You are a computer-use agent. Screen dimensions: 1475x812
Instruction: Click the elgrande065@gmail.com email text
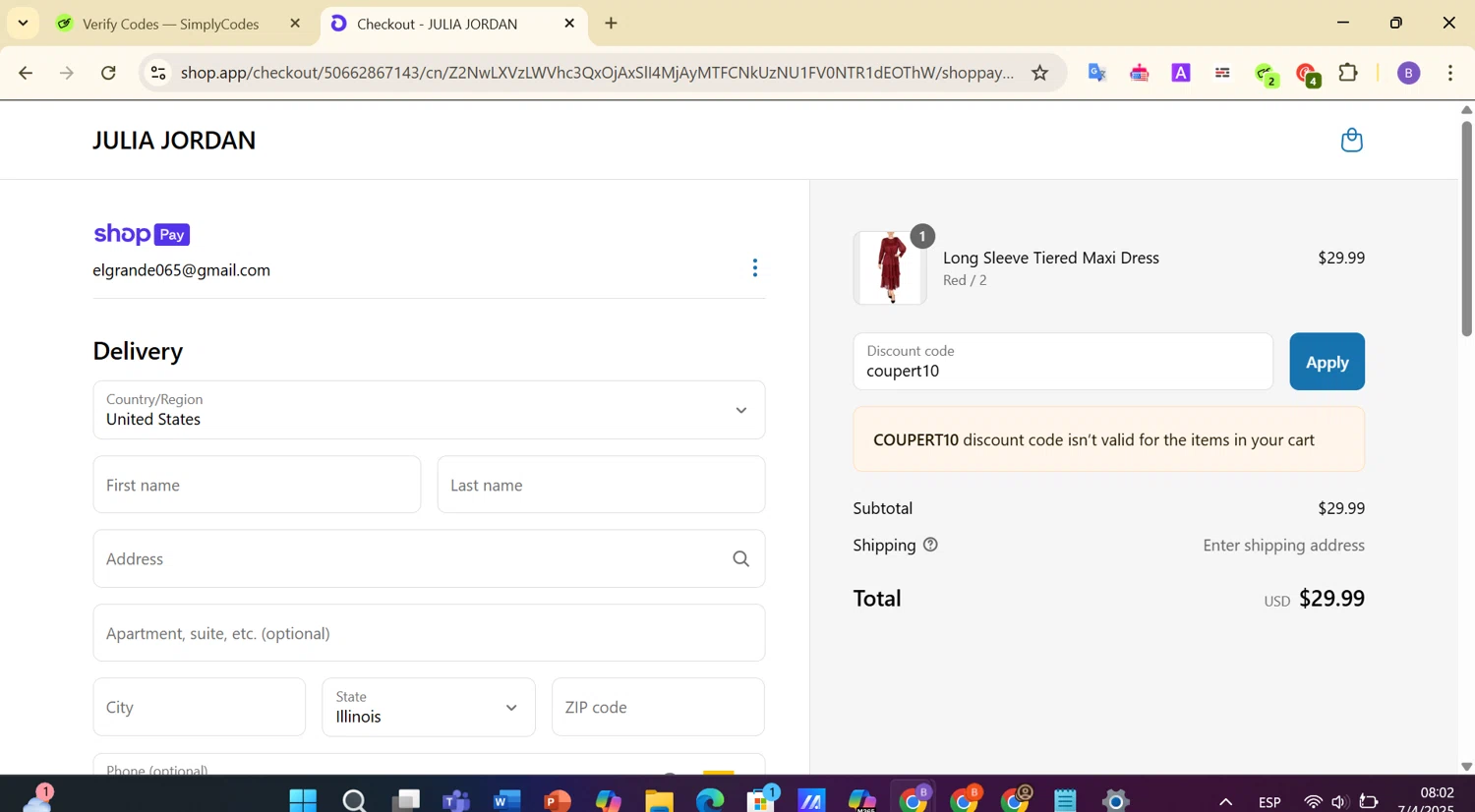coord(181,270)
